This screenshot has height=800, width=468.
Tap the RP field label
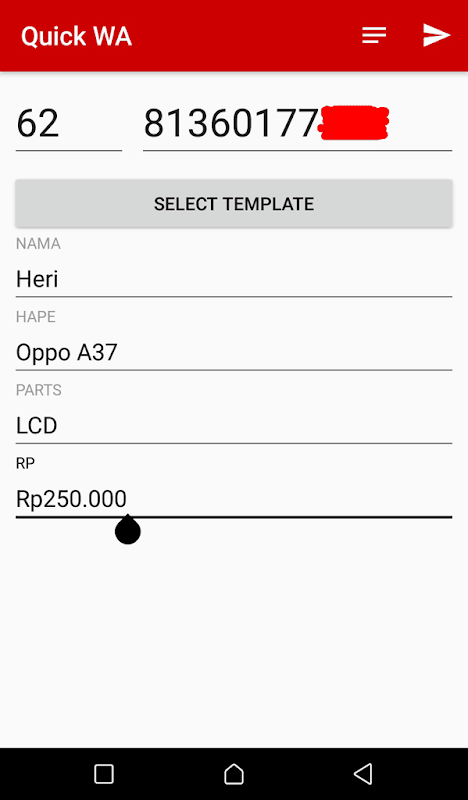pos(26,463)
